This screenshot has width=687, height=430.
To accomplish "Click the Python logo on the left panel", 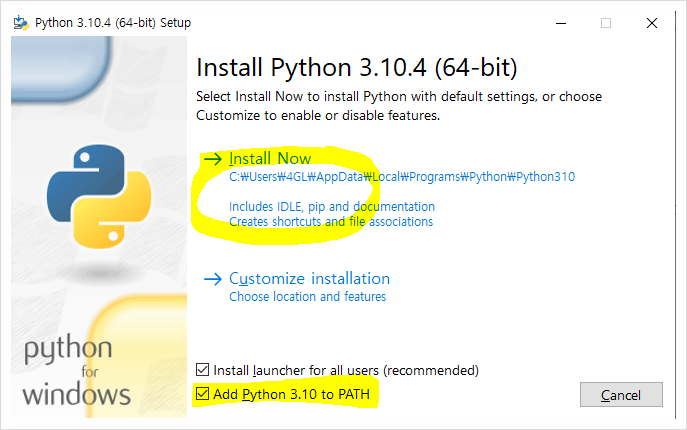I will pos(99,196).
